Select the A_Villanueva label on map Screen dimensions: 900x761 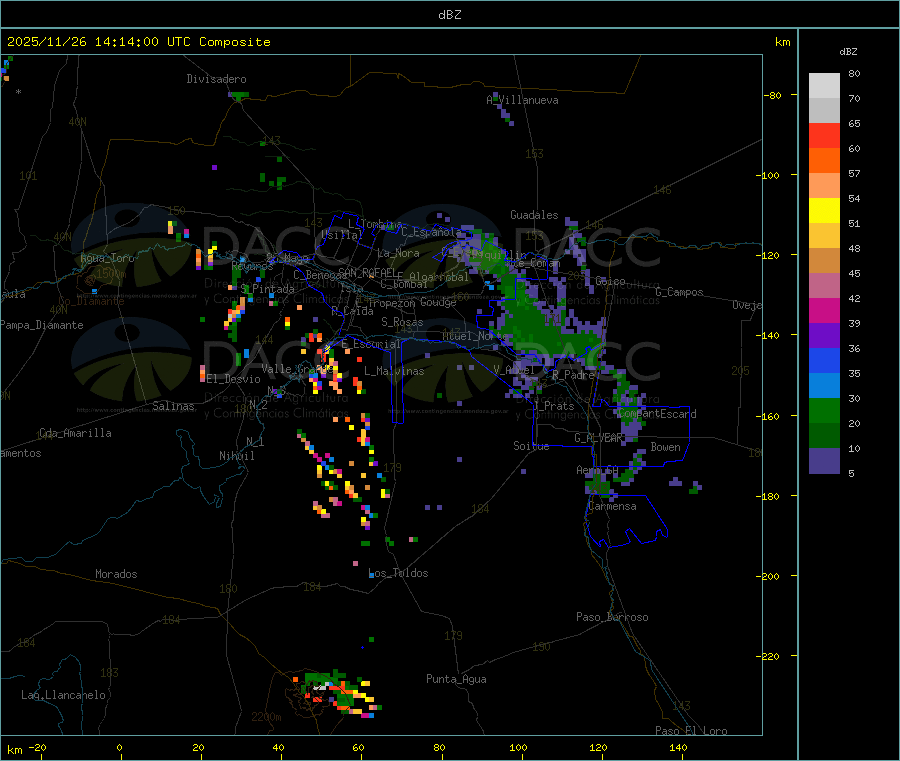point(522,100)
